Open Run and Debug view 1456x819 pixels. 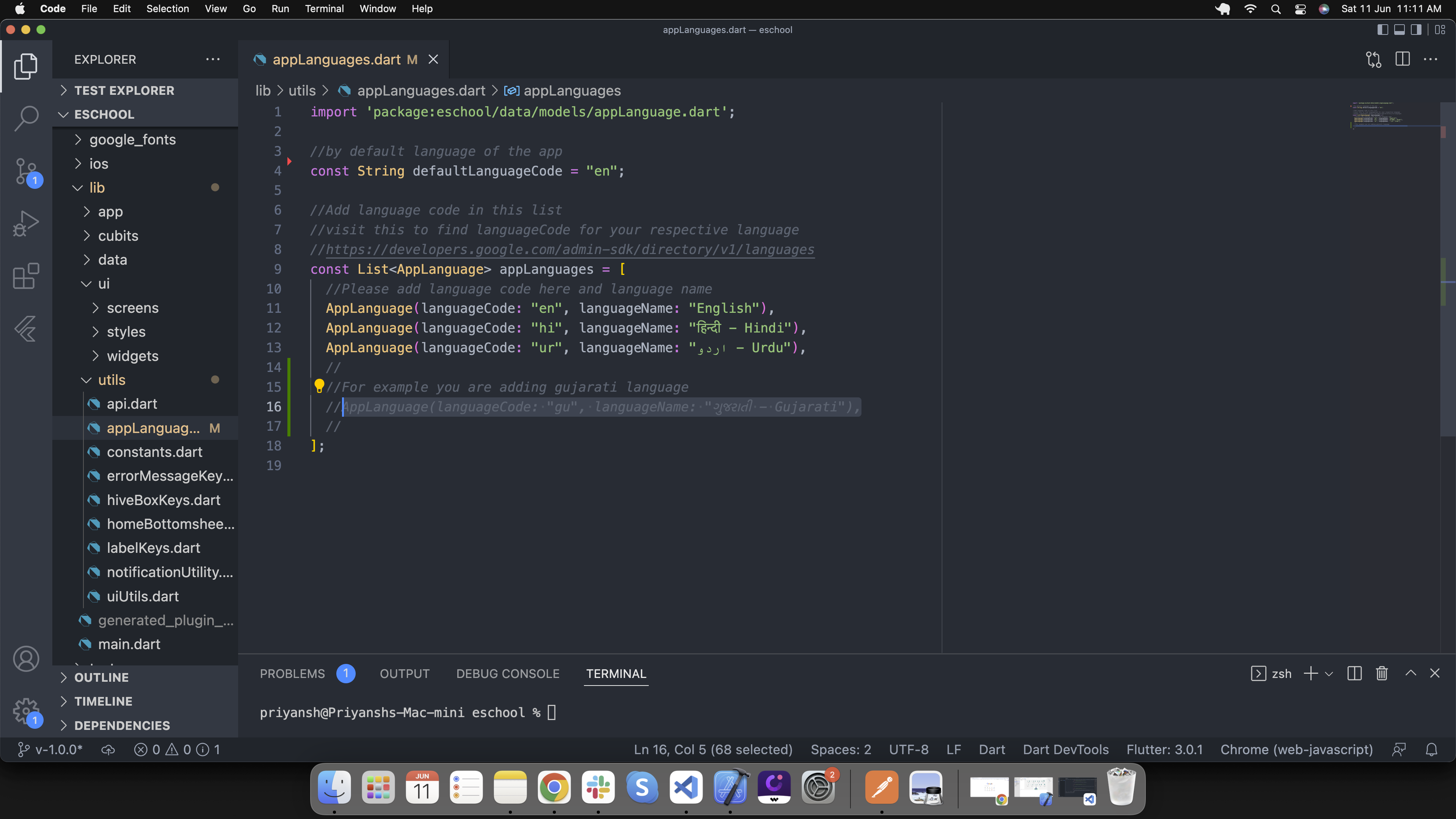26,223
